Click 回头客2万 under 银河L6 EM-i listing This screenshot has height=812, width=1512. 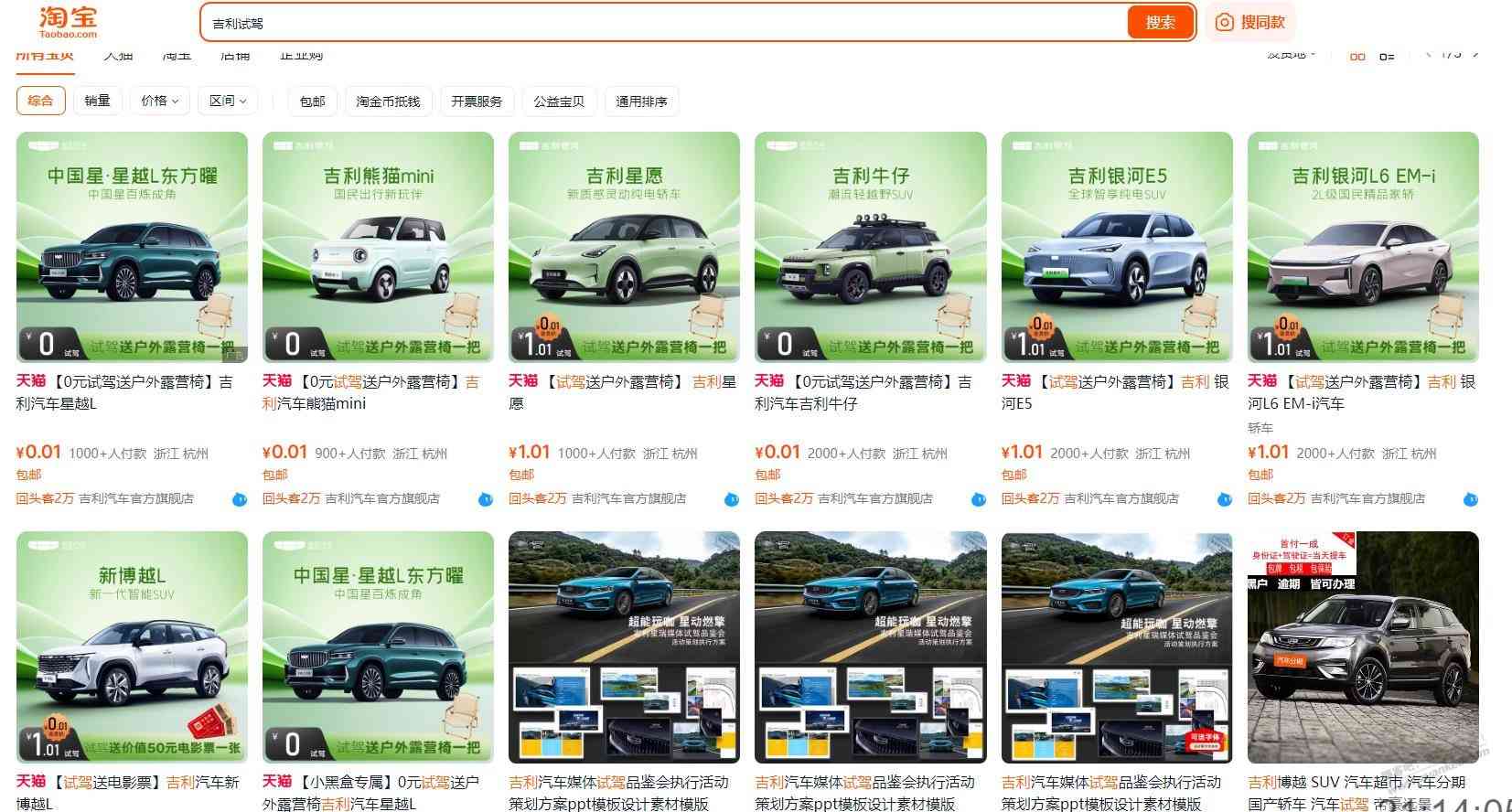[1276, 498]
